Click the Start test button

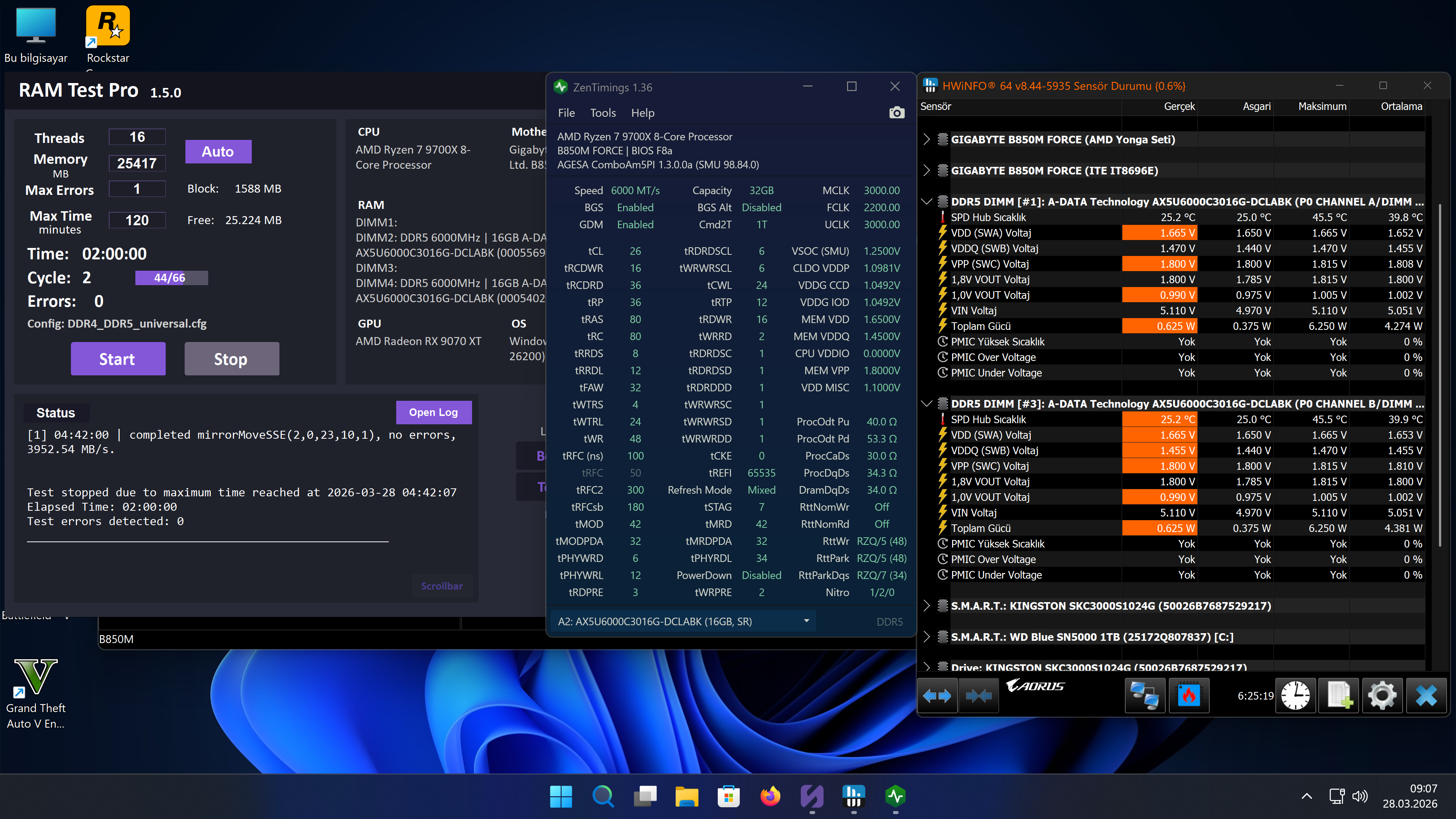point(118,359)
